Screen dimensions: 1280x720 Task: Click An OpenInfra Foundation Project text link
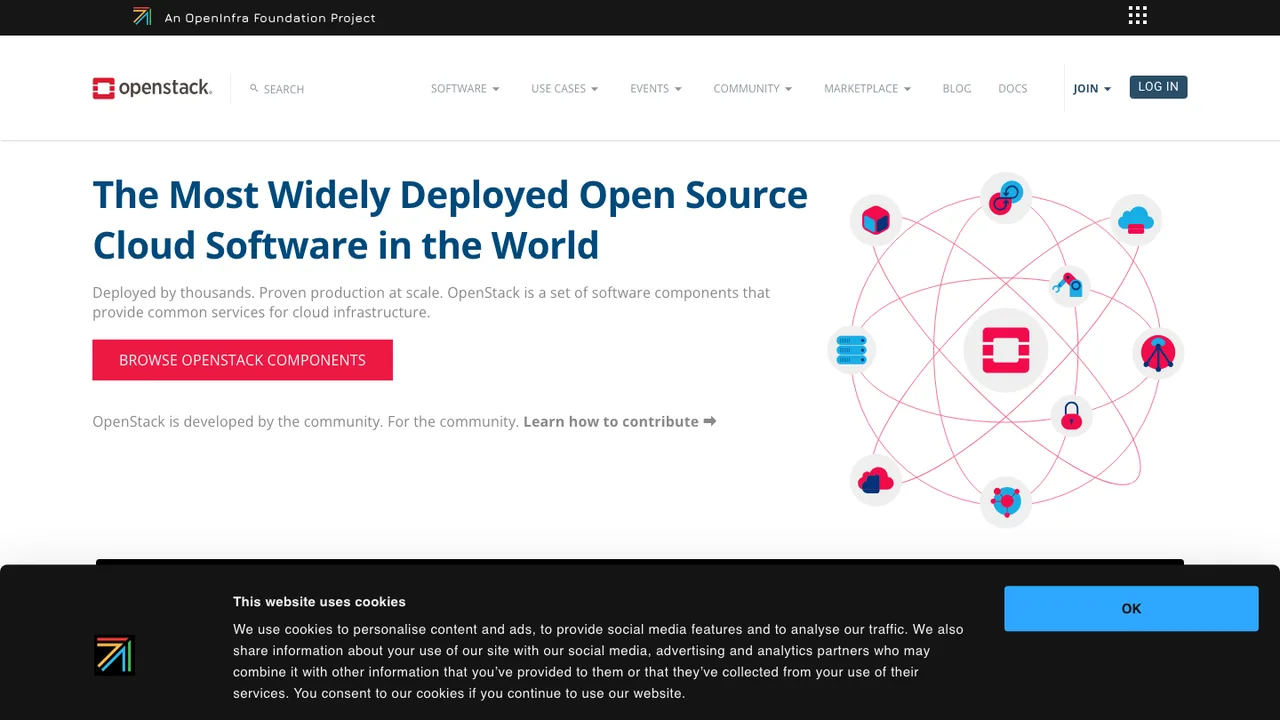[x=270, y=18]
